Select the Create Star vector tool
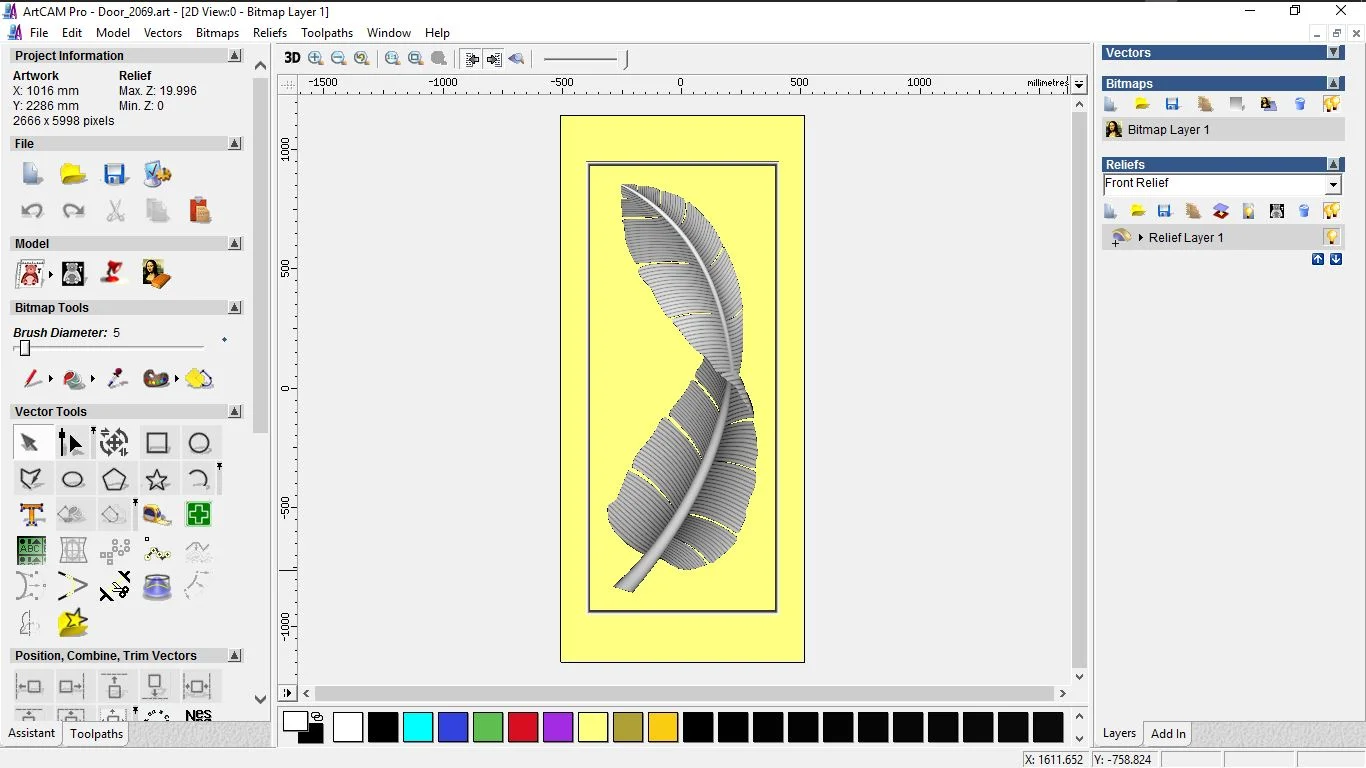Screen dimensions: 1366x768 (157, 480)
